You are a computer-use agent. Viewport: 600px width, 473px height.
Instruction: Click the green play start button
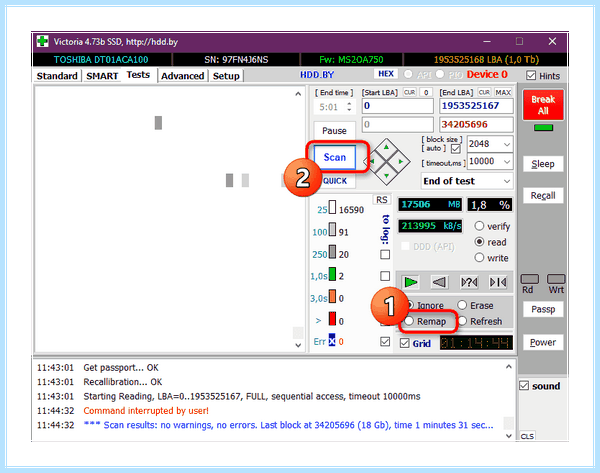coord(411,282)
